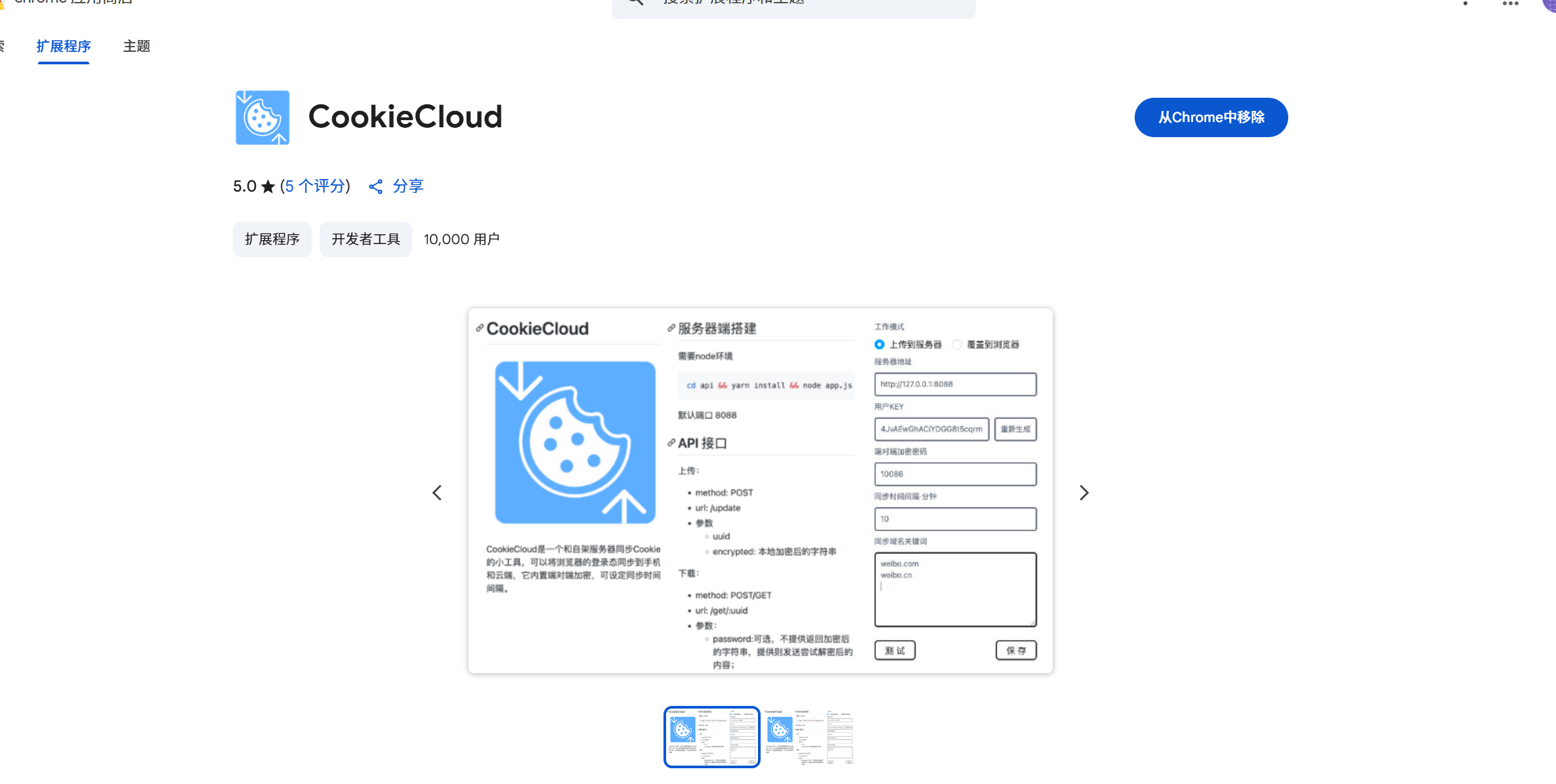The width and height of the screenshot is (1556, 784).
Task: Go to the next screenshot with right arrow
Action: click(x=1084, y=493)
